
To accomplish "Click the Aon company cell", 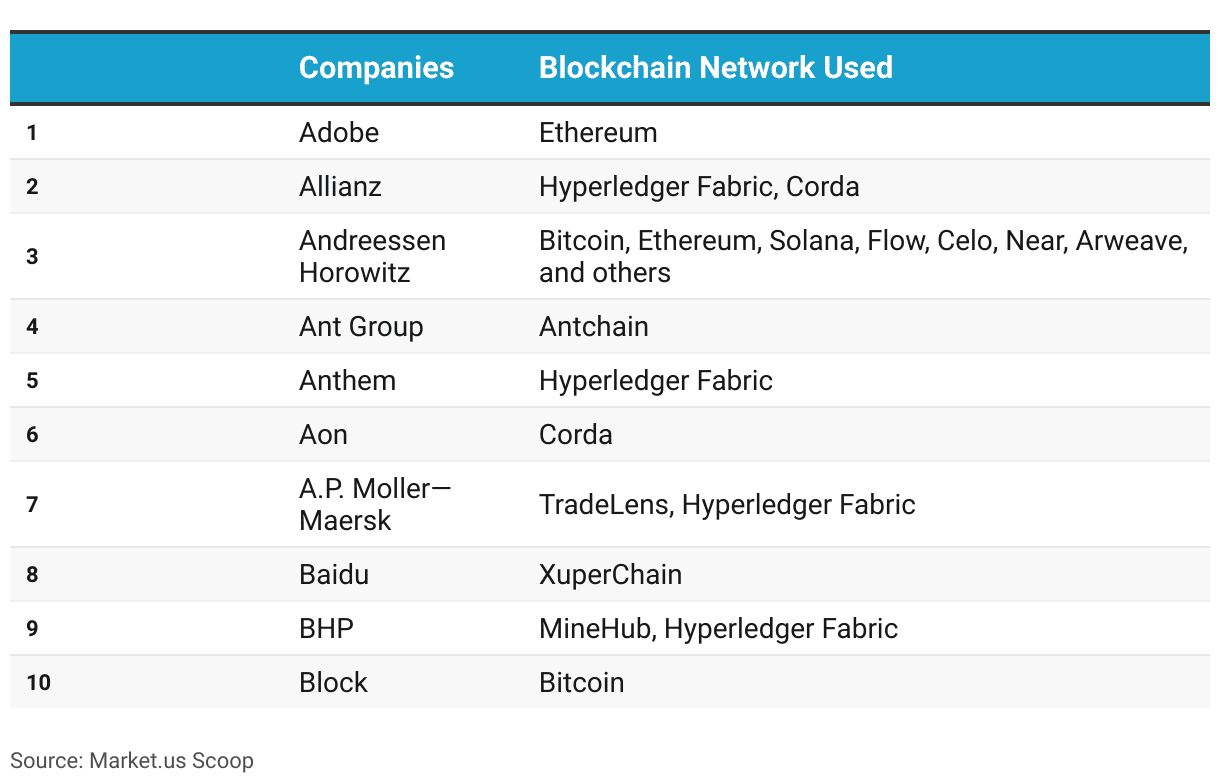I will (x=323, y=435).
